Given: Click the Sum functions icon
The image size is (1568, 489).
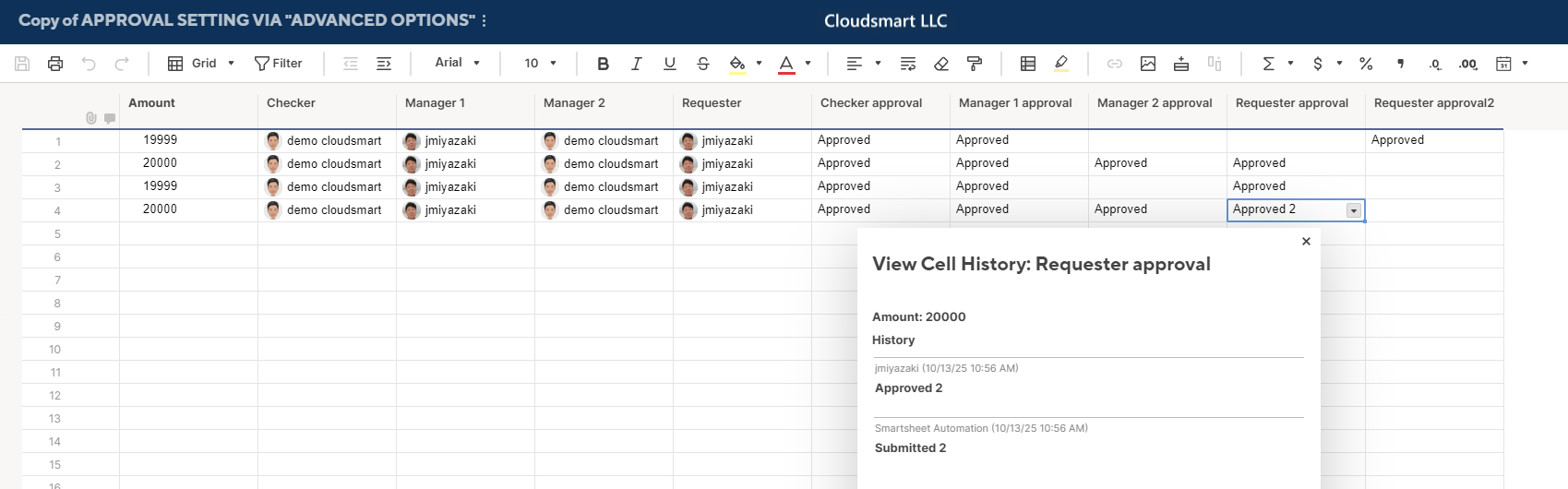Looking at the screenshot, I should point(1268,64).
